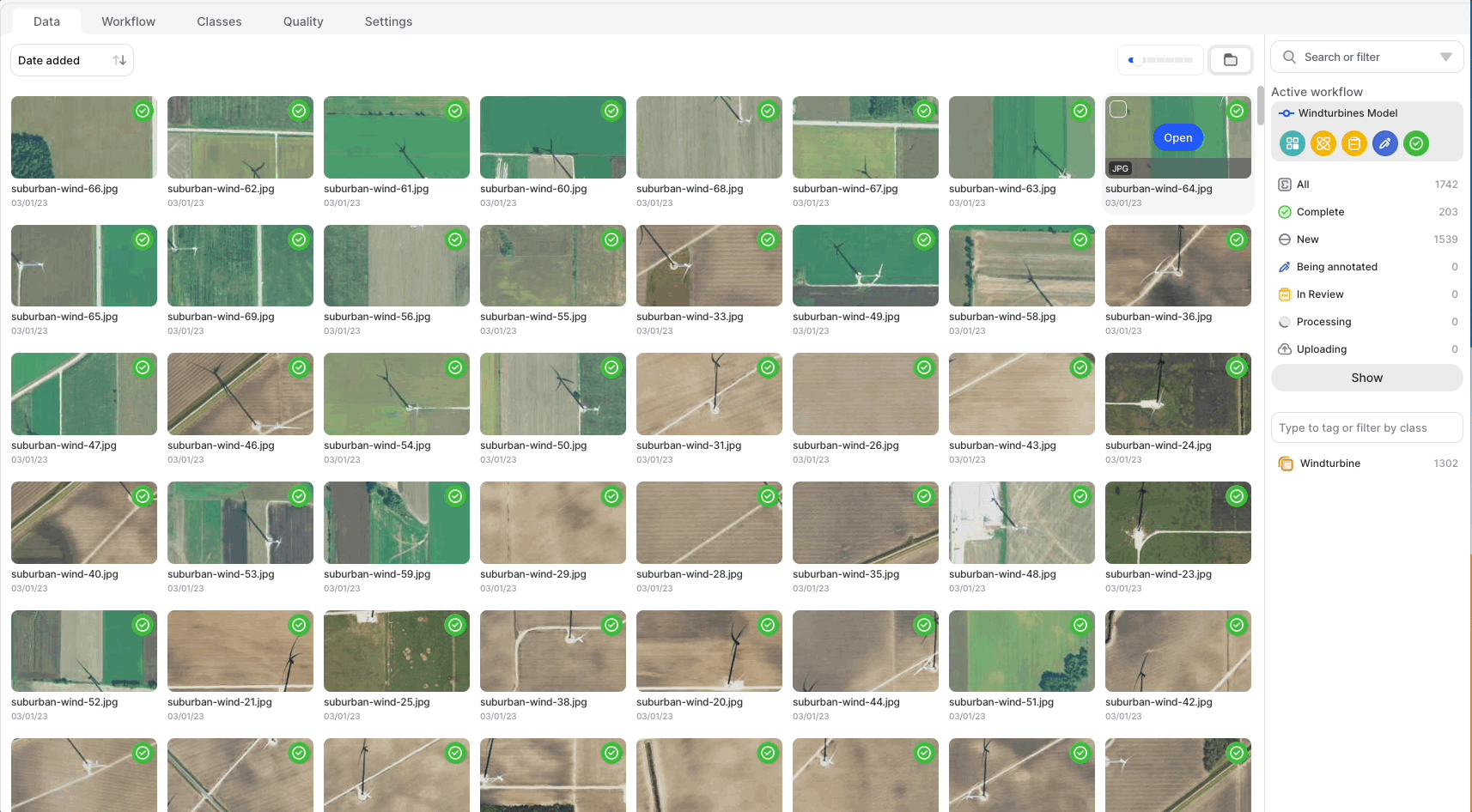Click the suburban-wind-31.jpg file name
This screenshot has height=812, width=1472.
[689, 445]
